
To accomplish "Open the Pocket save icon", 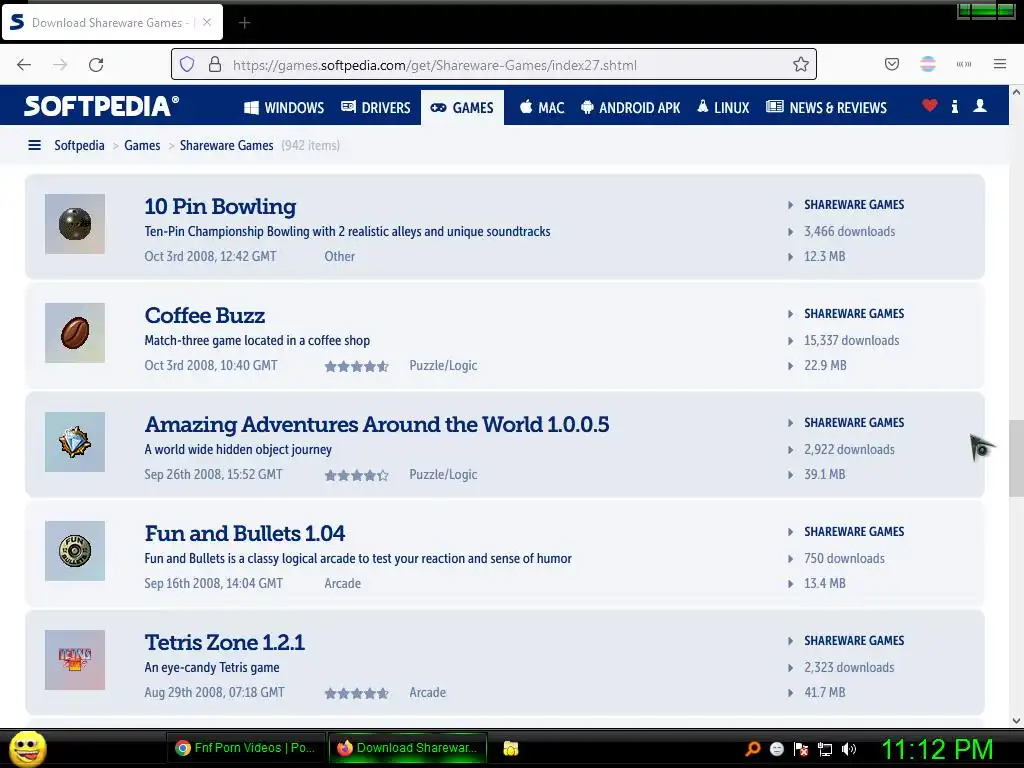I will [891, 64].
